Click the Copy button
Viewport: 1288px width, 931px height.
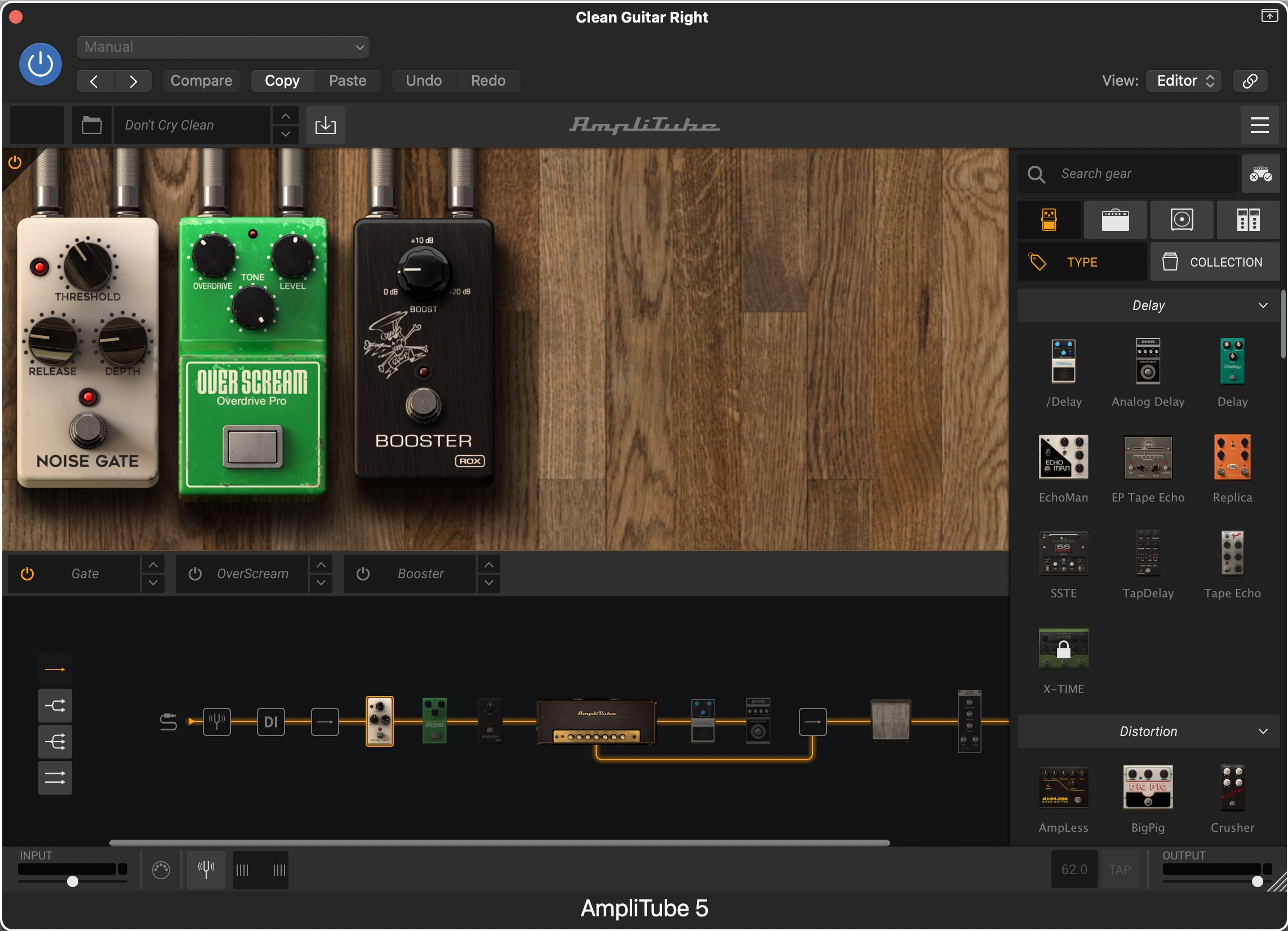tap(282, 81)
